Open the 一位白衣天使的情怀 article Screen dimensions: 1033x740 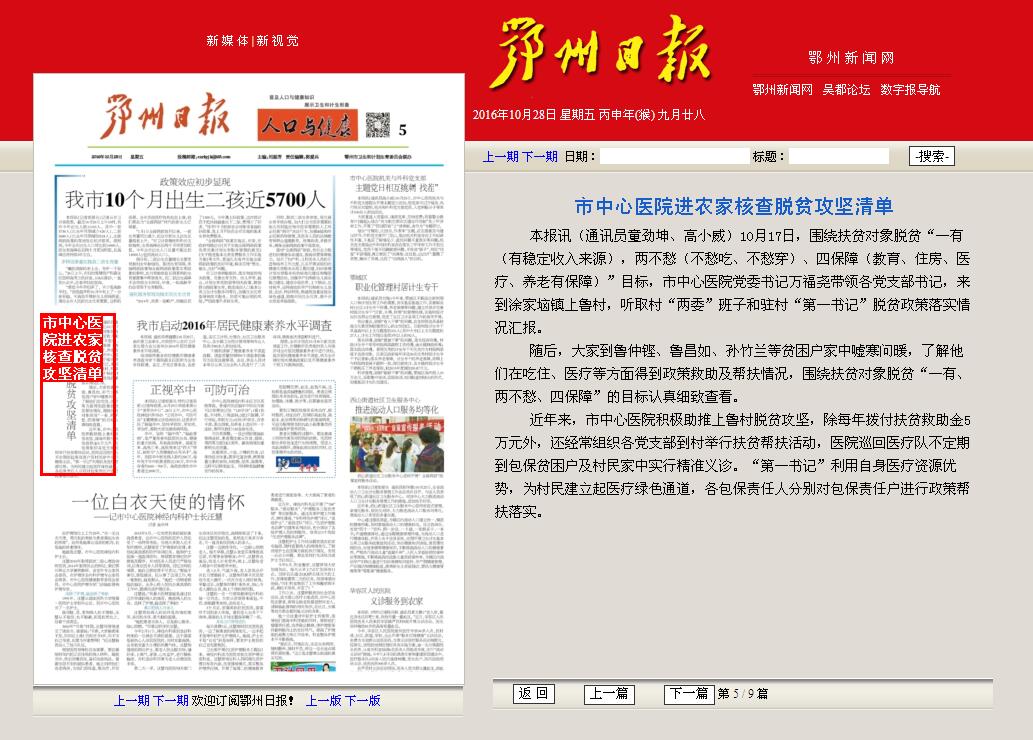158,502
